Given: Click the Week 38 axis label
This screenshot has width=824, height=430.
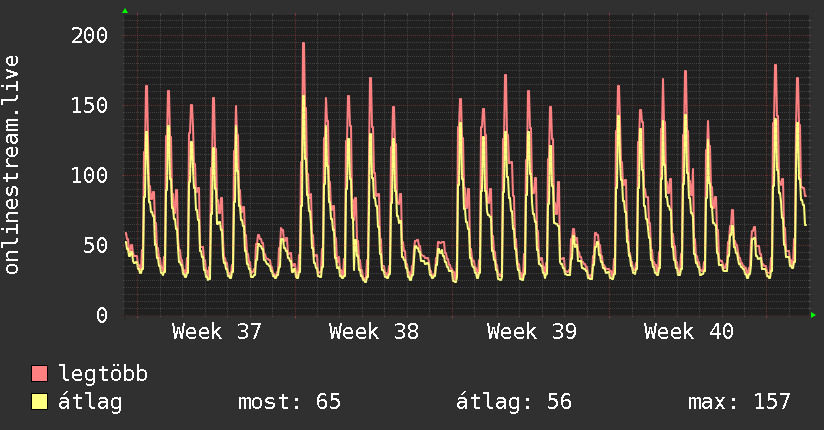Looking at the screenshot, I should pos(374,332).
